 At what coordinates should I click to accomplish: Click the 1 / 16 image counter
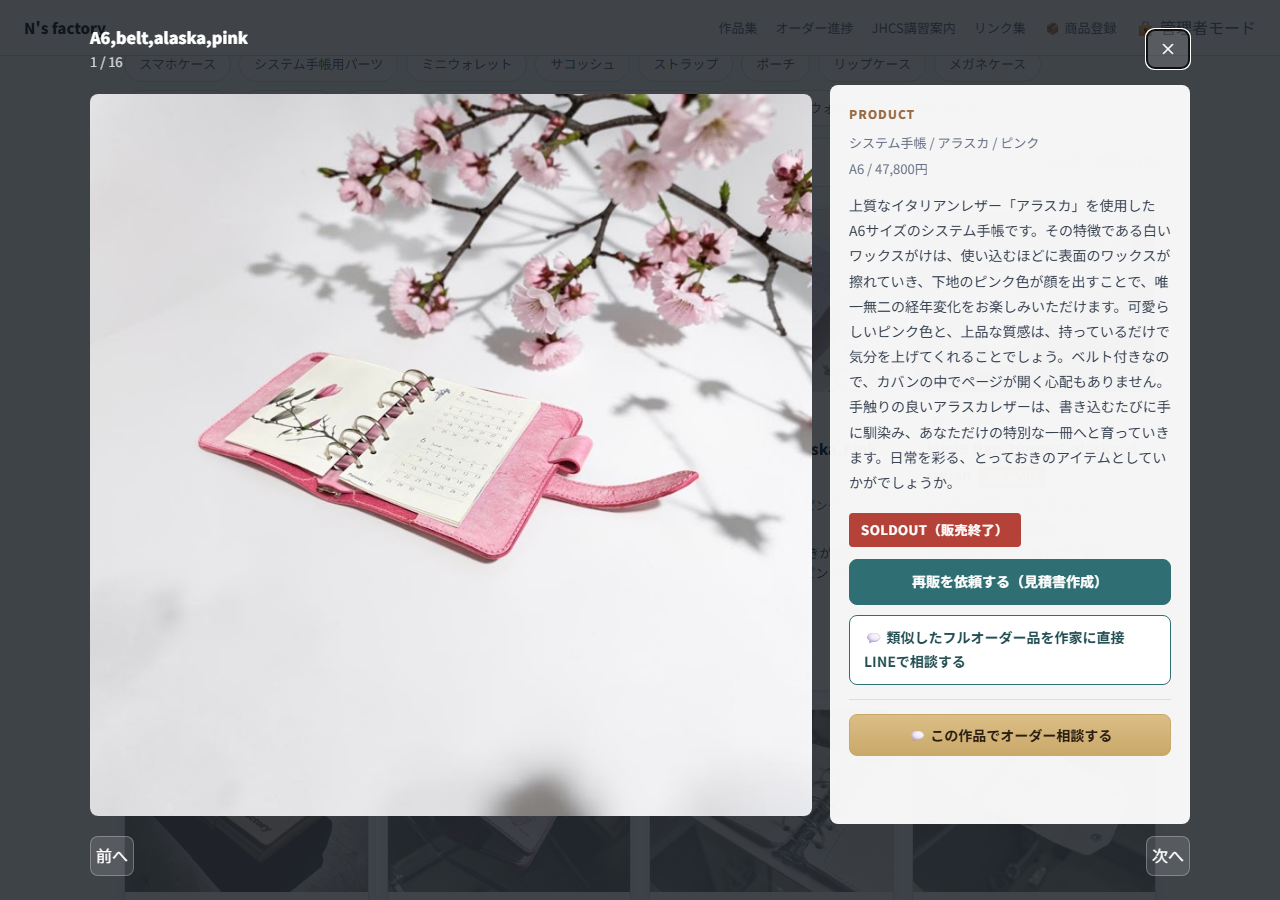coord(106,62)
